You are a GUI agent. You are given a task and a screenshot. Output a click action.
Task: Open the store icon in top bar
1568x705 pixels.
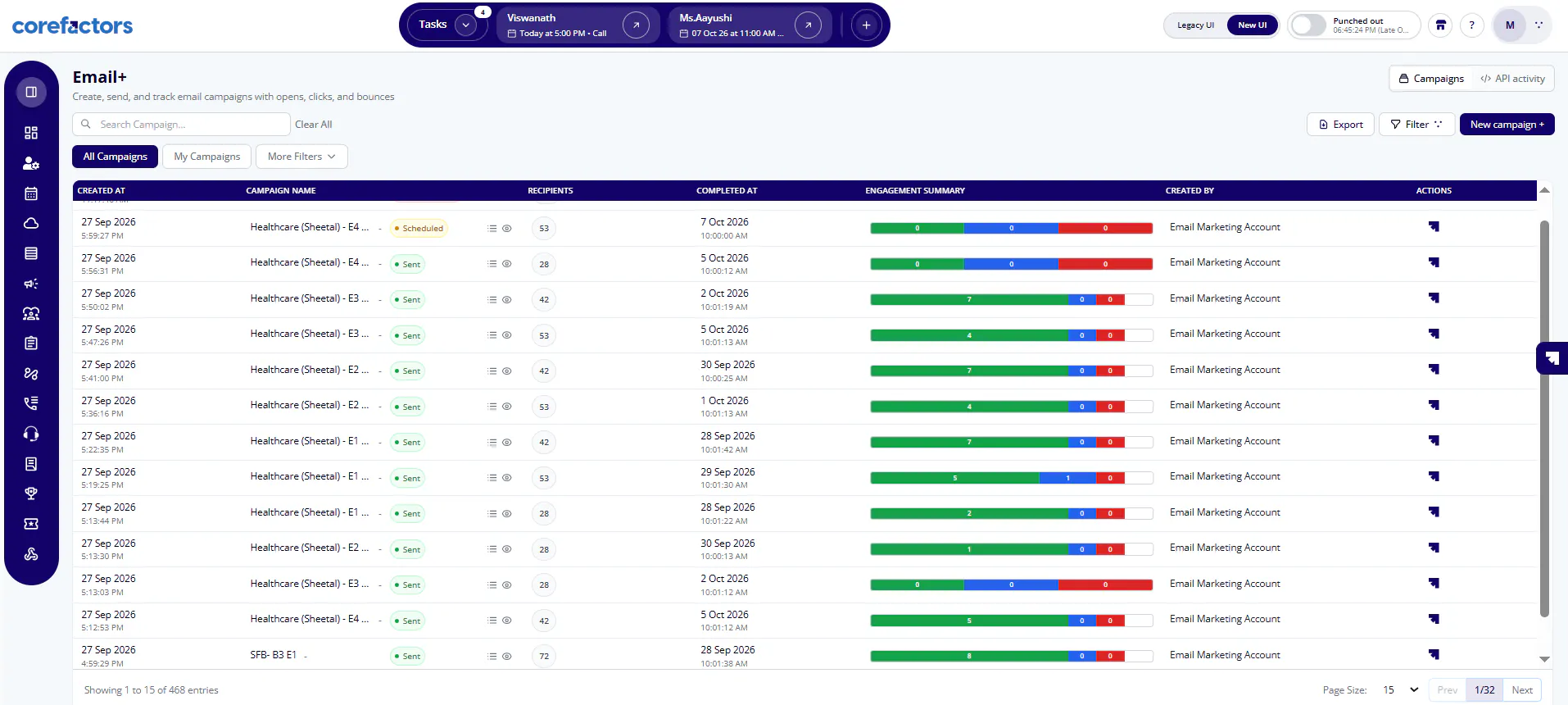[1440, 25]
